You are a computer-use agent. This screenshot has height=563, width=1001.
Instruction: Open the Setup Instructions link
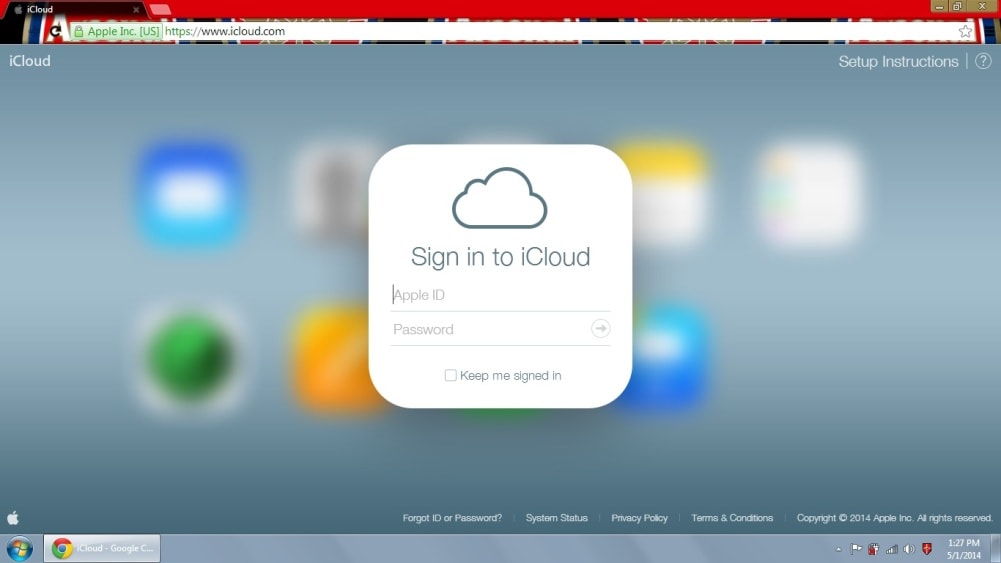click(898, 61)
